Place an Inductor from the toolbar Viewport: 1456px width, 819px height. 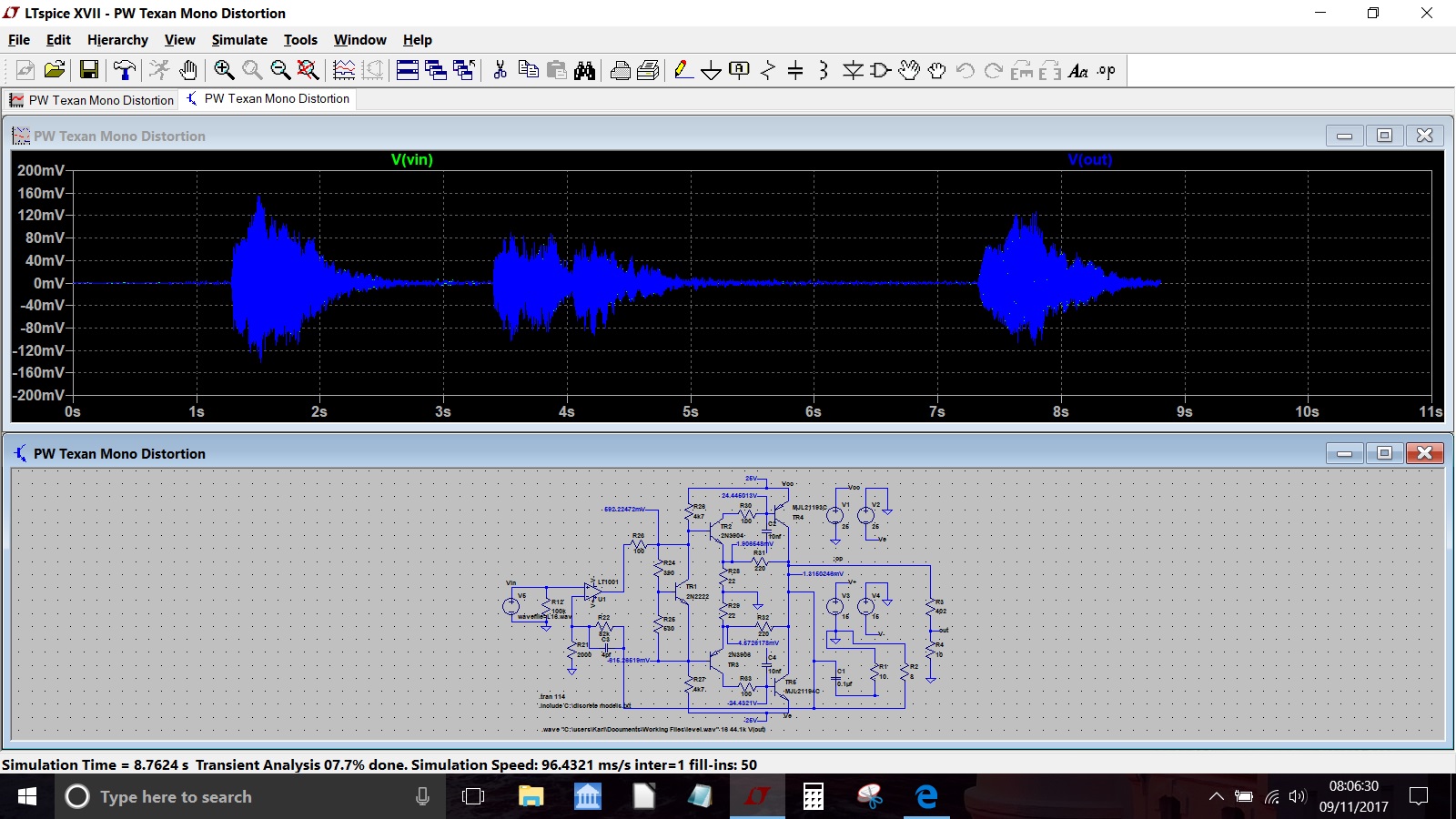824,70
